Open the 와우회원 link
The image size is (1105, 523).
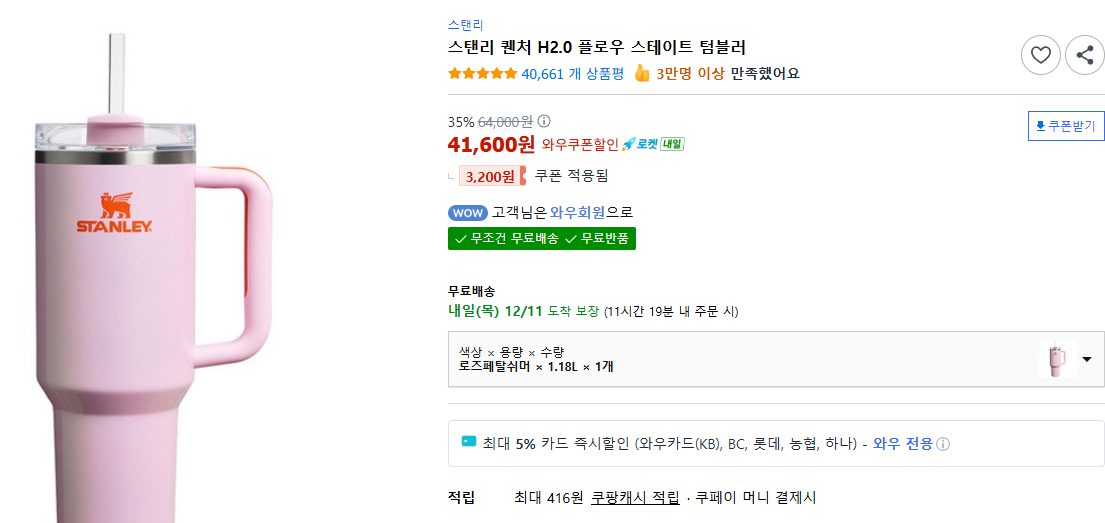[x=577, y=213]
